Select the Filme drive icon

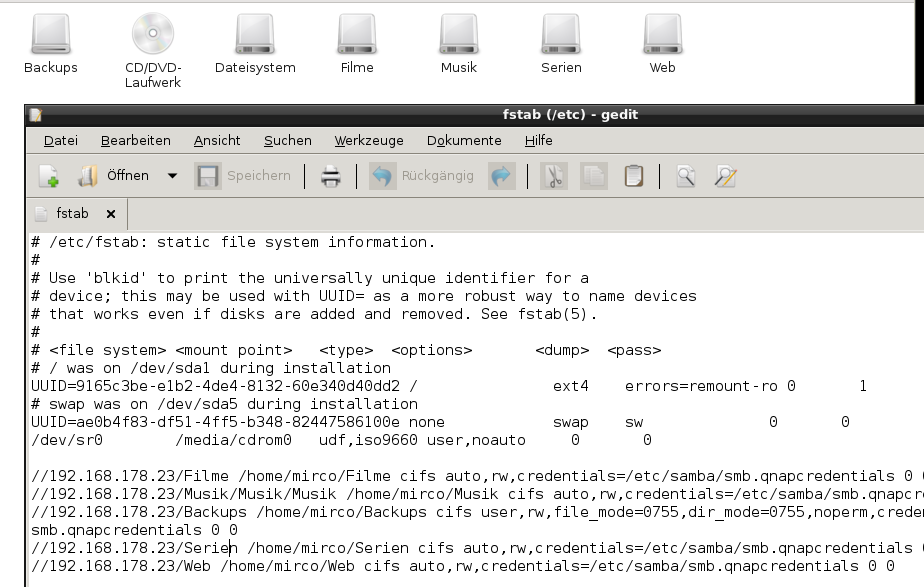357,34
